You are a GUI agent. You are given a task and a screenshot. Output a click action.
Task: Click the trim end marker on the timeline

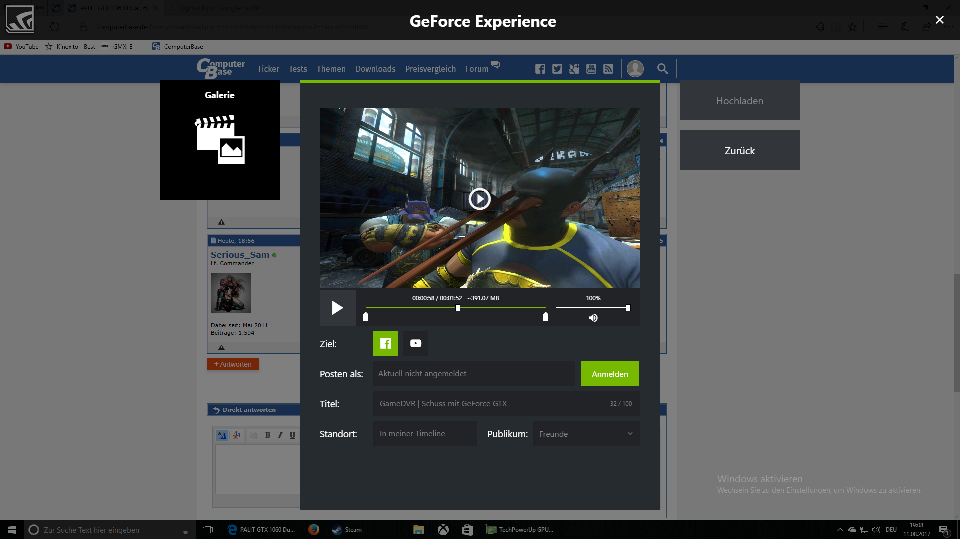coord(545,317)
